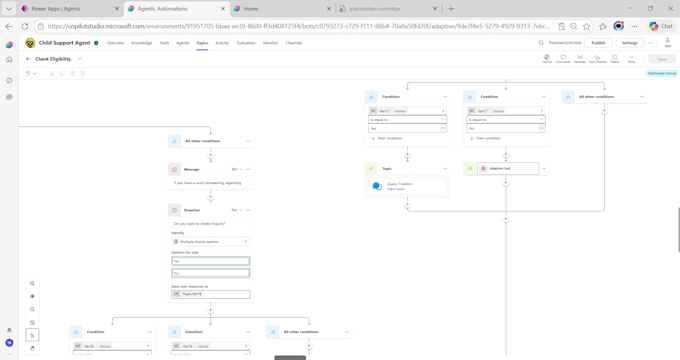Select the hand pan tool on canvas
Viewport: 680px width, 360px height.
[32, 348]
